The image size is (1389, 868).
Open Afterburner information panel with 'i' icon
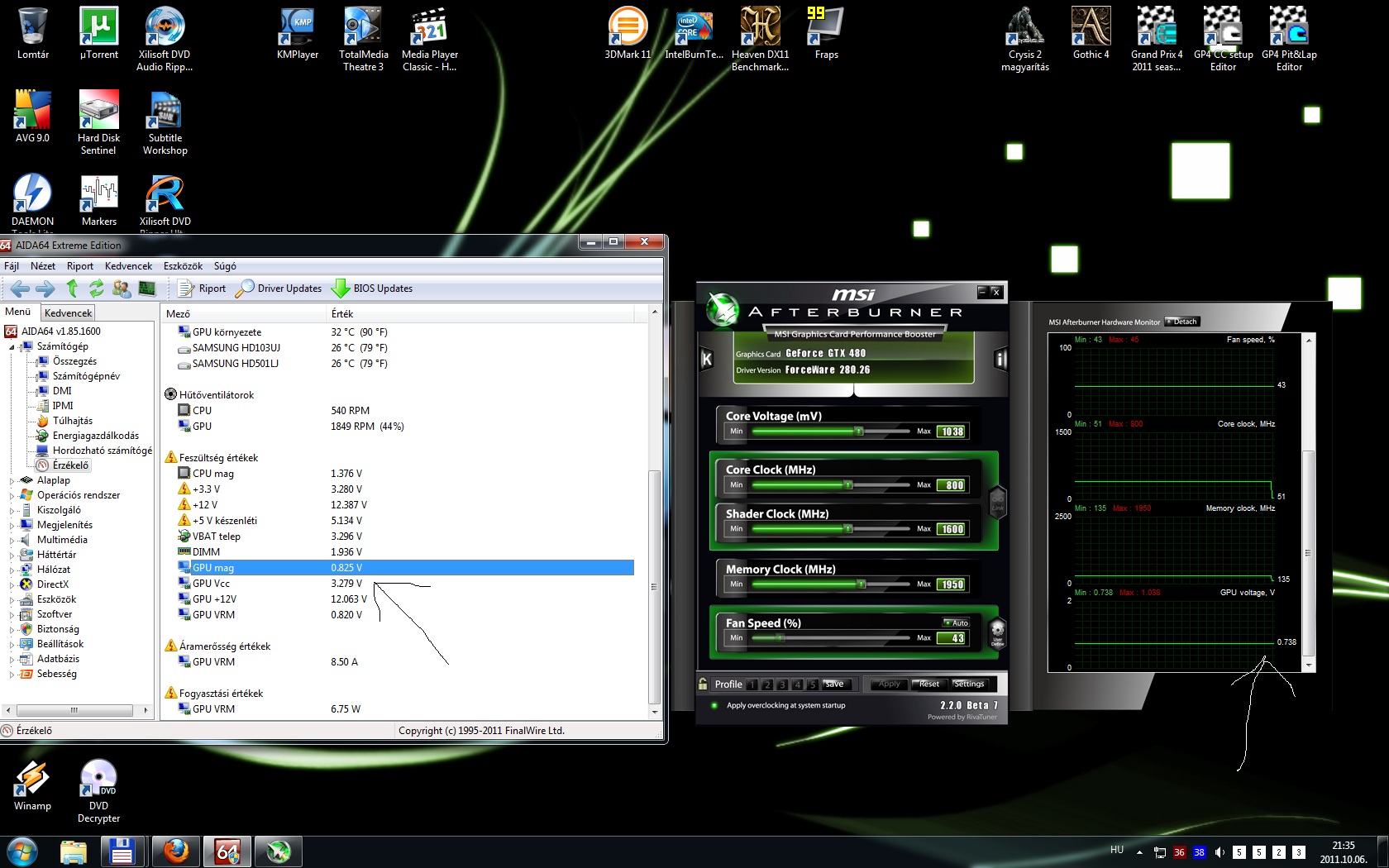click(1000, 359)
